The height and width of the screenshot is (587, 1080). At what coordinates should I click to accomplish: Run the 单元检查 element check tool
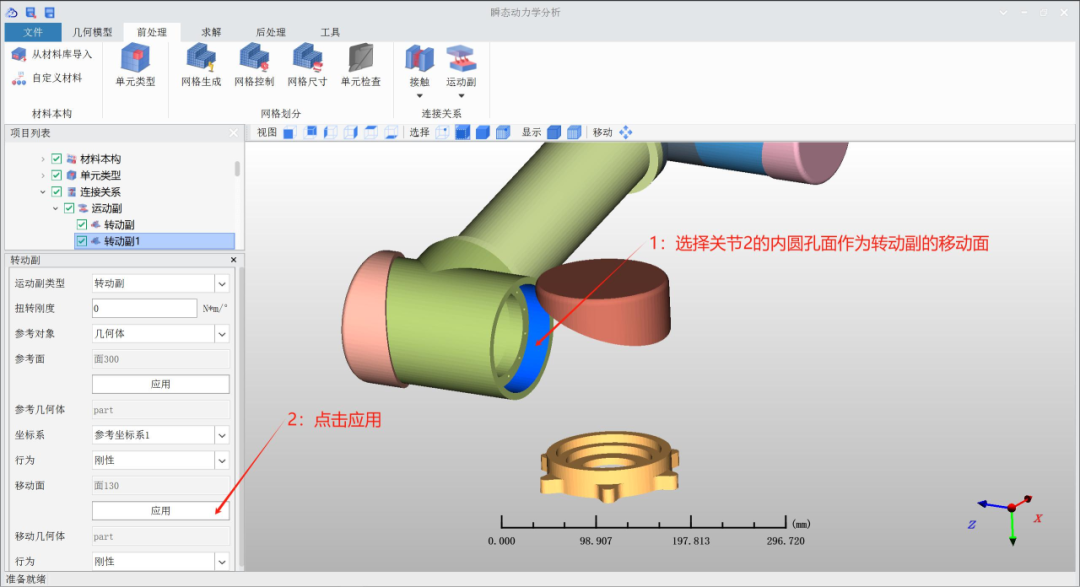(360, 65)
